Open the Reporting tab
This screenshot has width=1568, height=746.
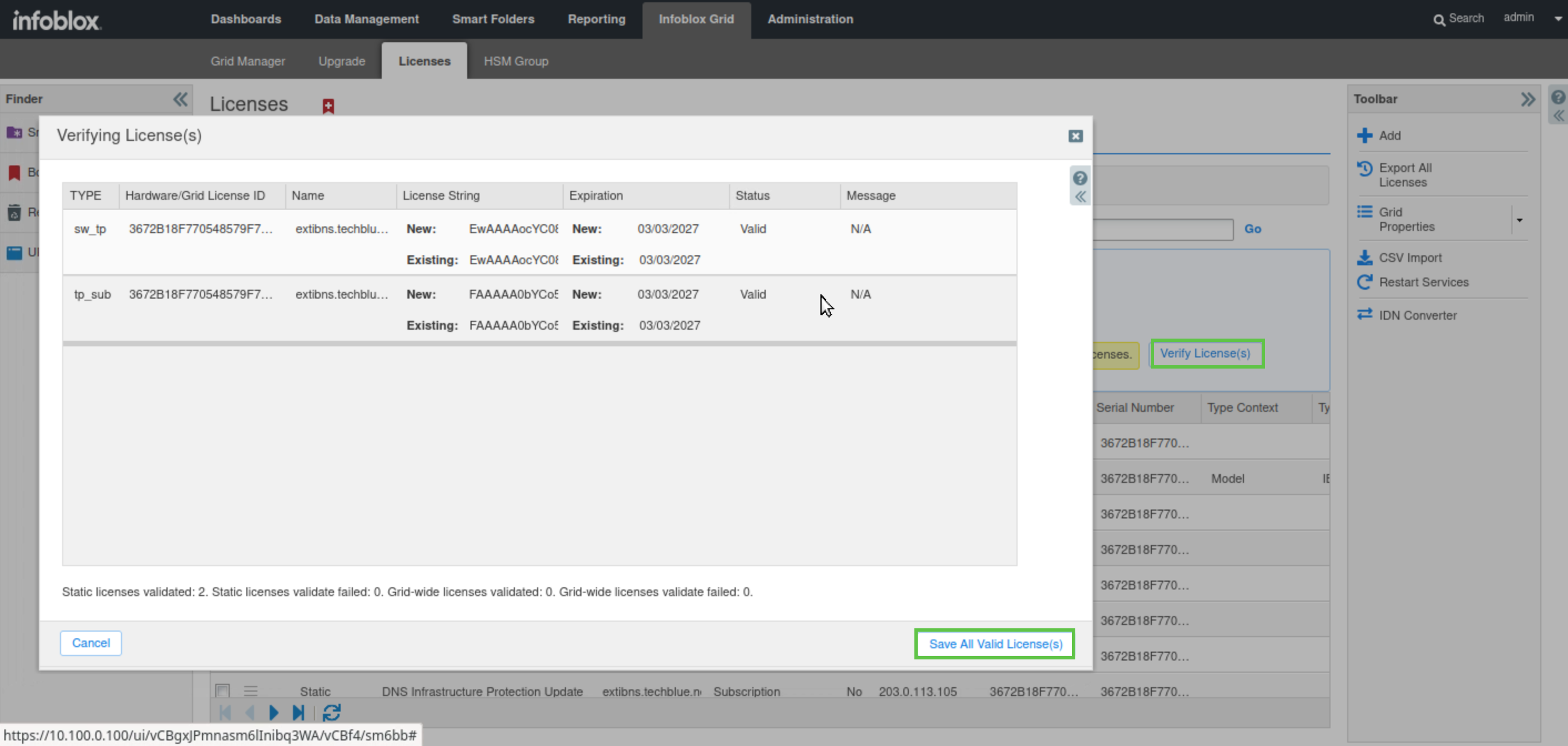click(x=596, y=19)
